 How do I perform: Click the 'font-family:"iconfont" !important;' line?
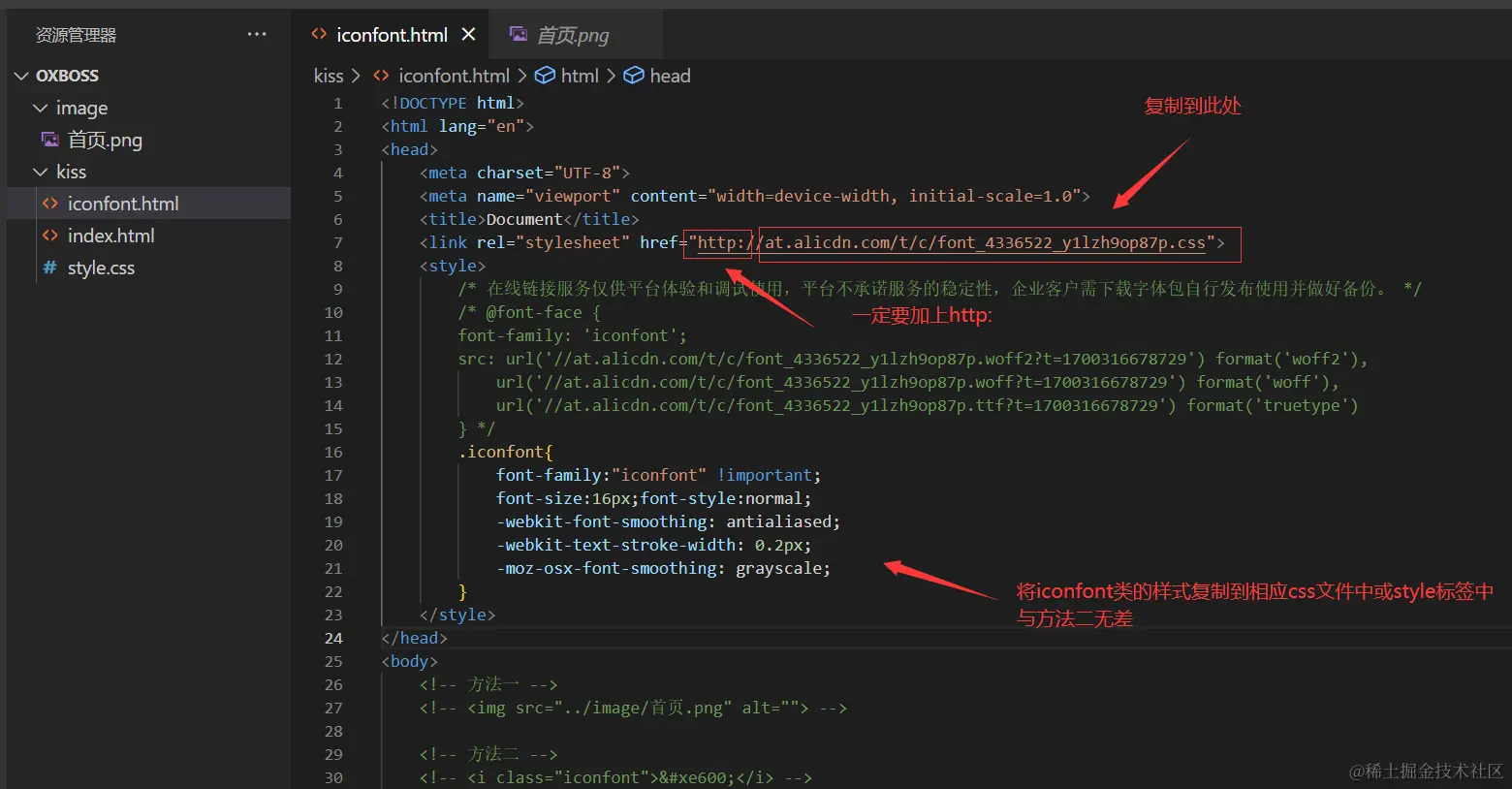[x=659, y=475]
